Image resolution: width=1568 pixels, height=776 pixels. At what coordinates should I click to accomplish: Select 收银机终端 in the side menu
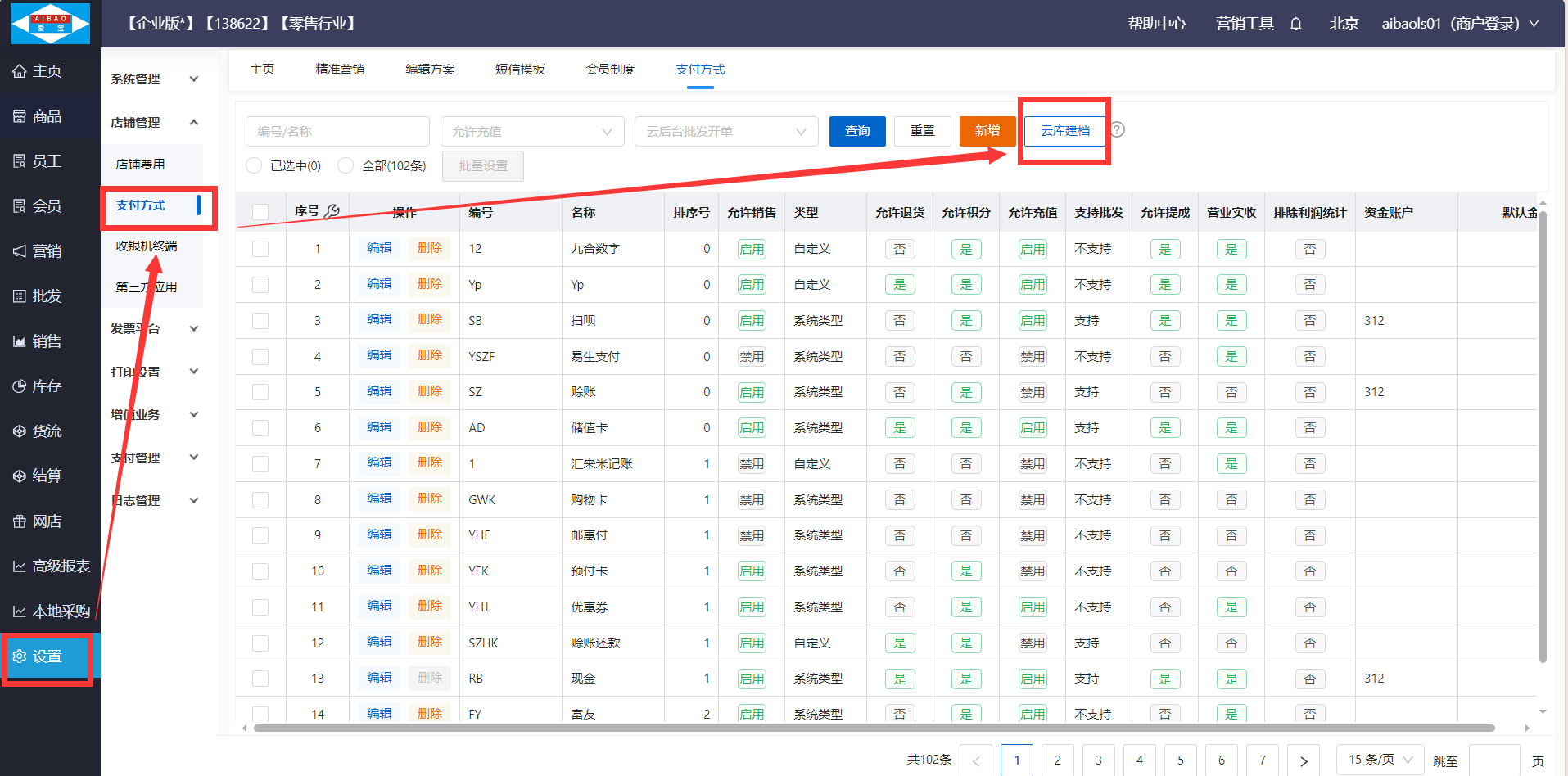tap(147, 246)
